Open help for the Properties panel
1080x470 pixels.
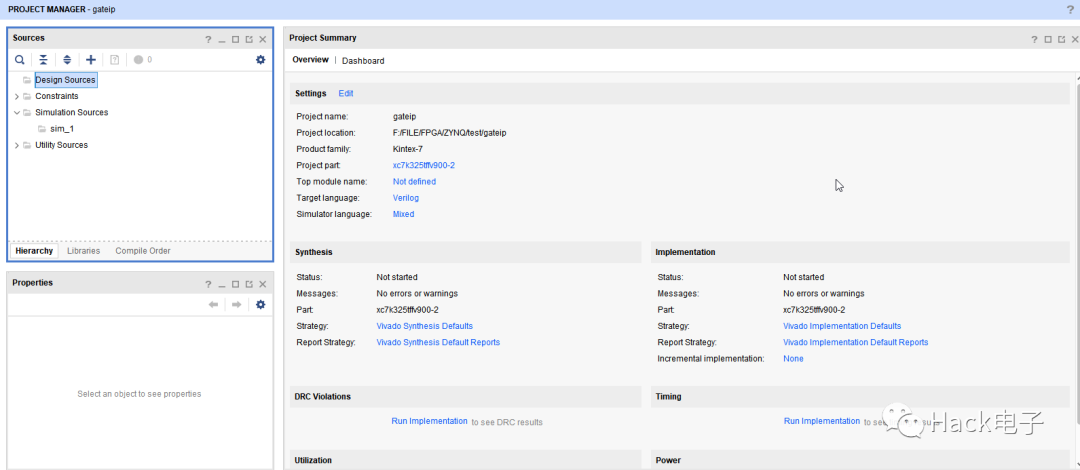click(208, 284)
